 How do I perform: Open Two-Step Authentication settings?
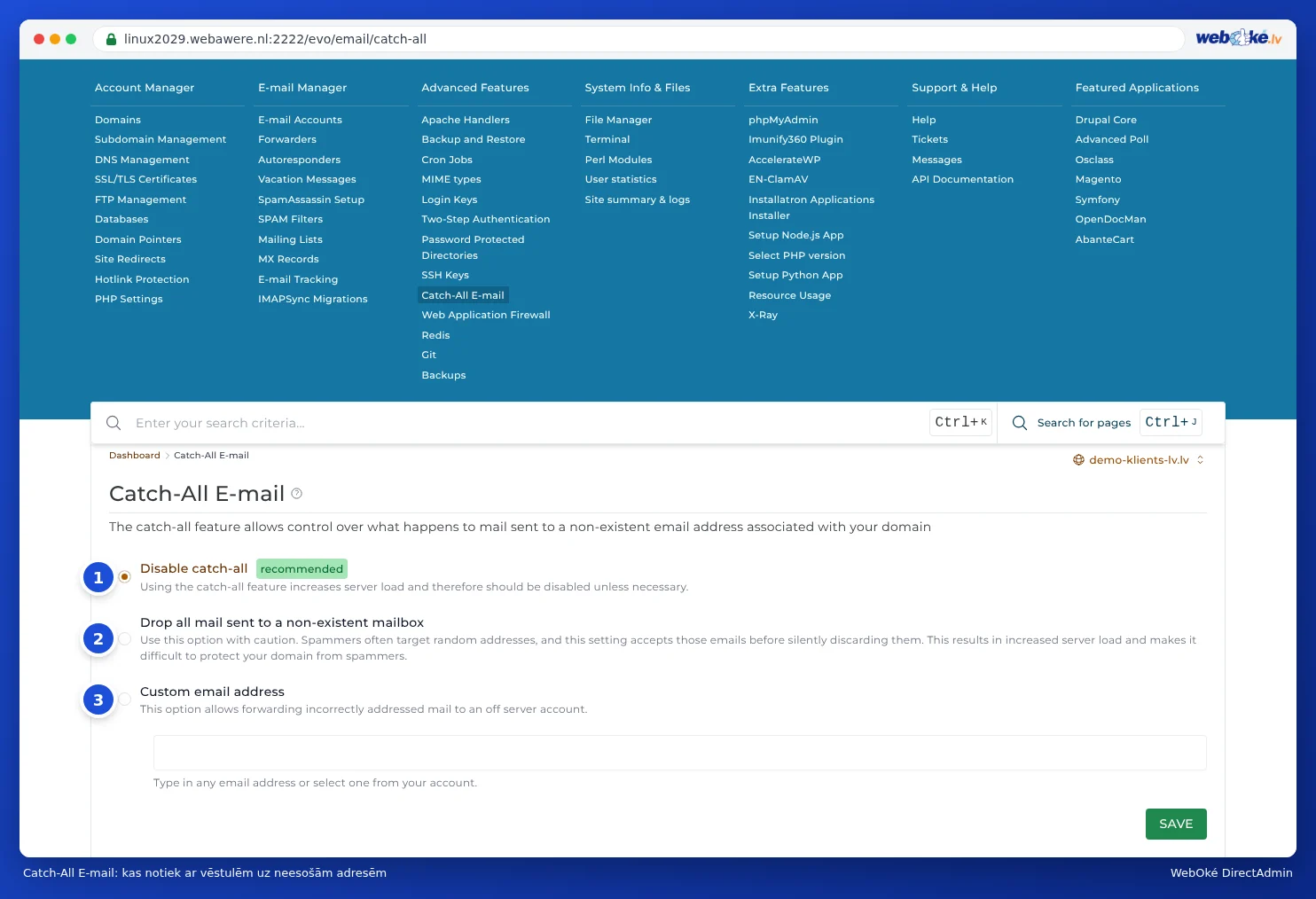486,219
